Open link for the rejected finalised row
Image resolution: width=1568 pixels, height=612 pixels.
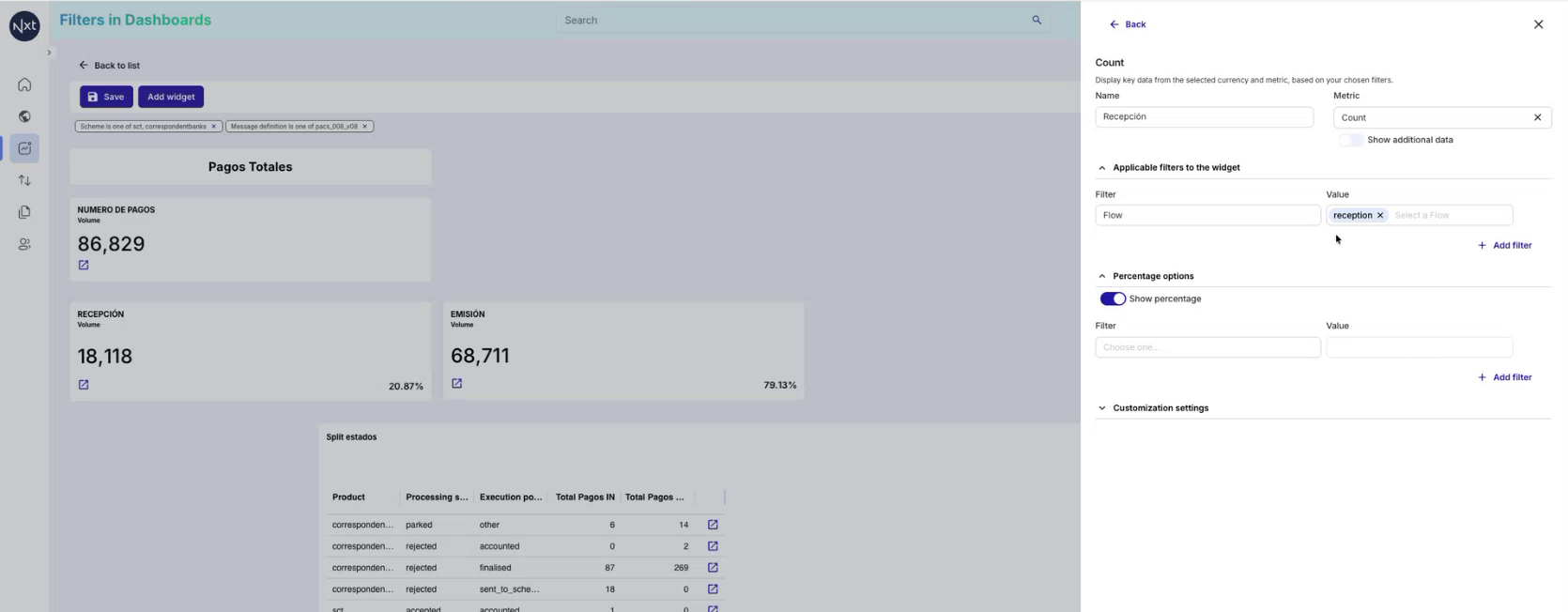(713, 568)
